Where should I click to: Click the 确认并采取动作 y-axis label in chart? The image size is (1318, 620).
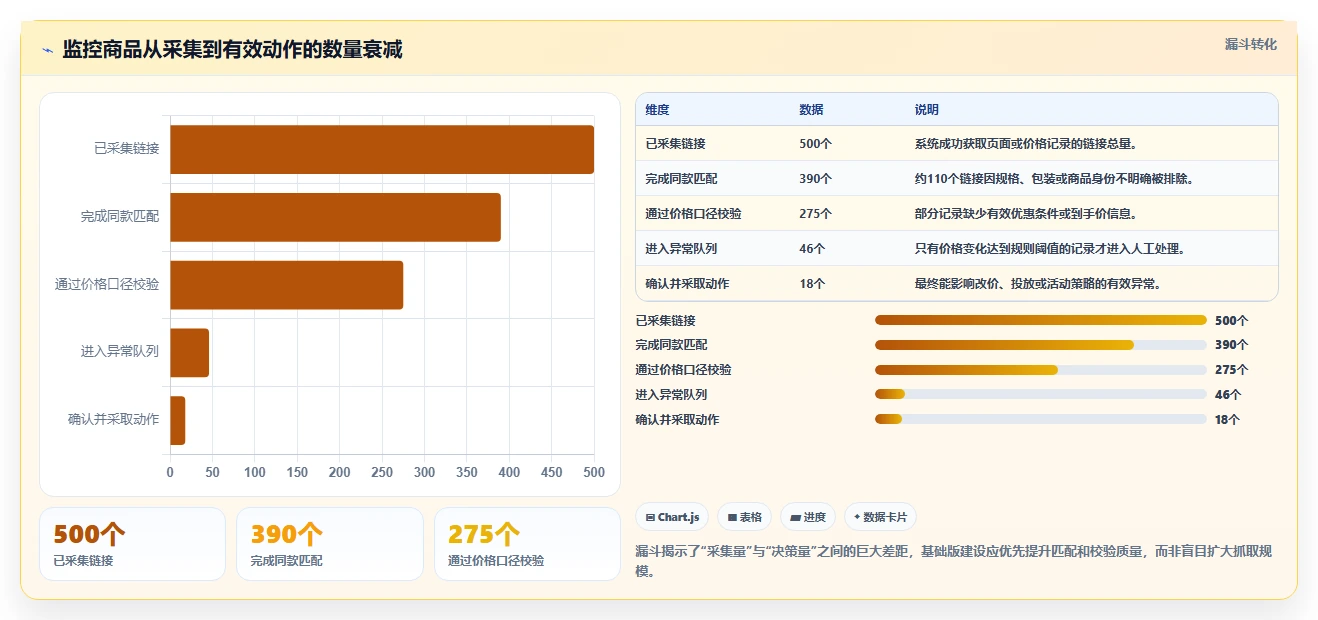[x=113, y=420]
